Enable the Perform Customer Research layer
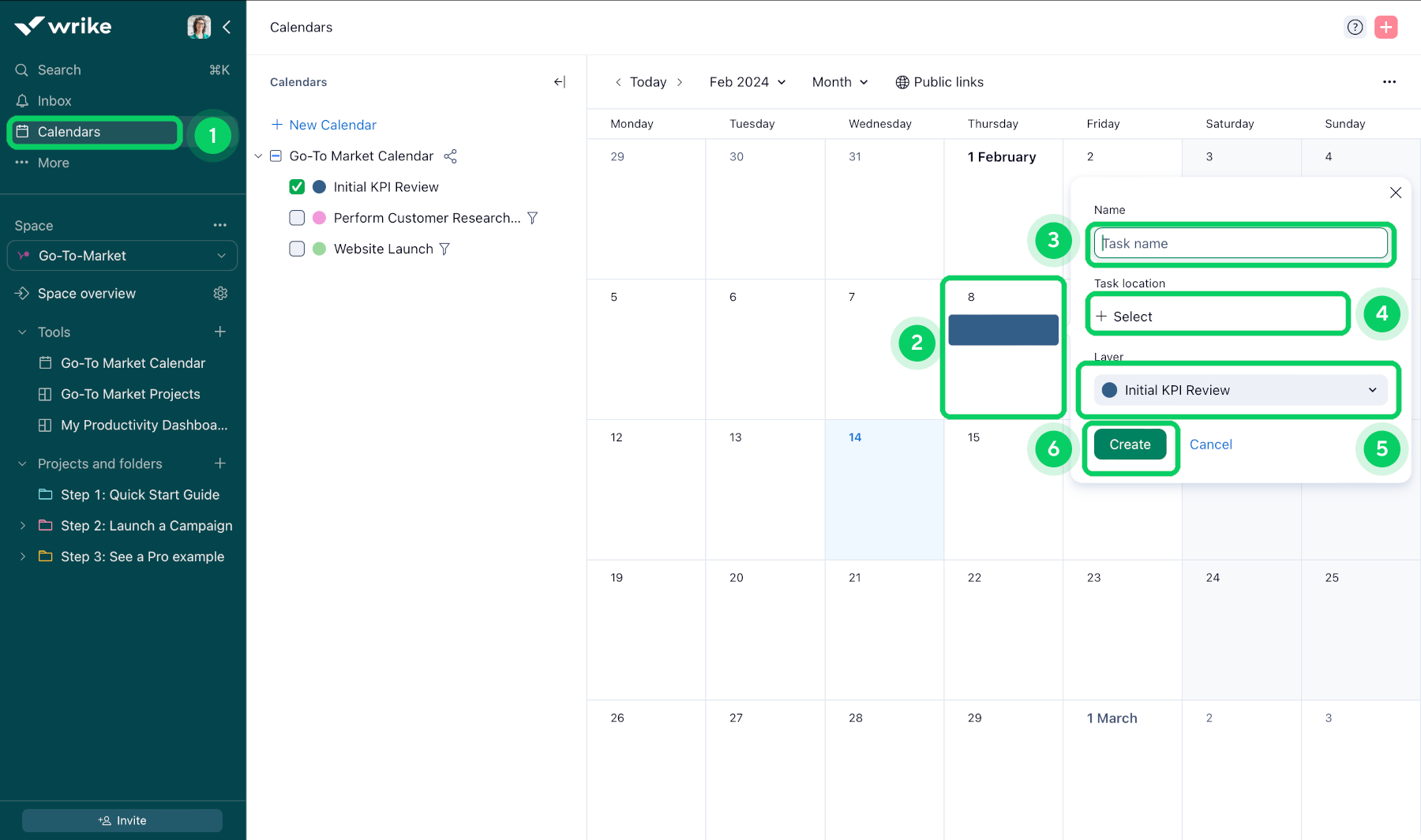The image size is (1421, 840). (x=297, y=218)
